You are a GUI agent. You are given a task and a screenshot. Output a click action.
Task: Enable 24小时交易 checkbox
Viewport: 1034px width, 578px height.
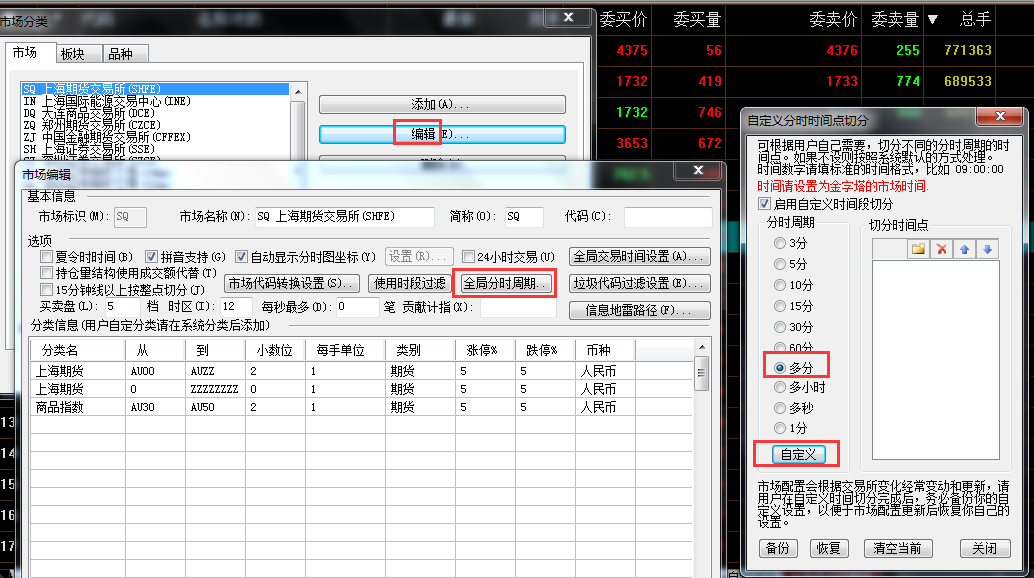(x=468, y=257)
